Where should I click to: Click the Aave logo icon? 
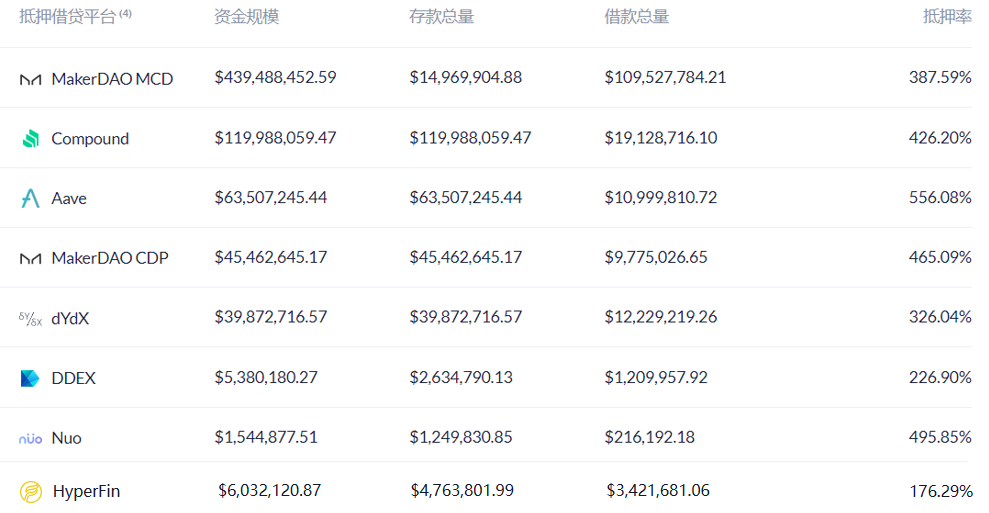[x=30, y=198]
